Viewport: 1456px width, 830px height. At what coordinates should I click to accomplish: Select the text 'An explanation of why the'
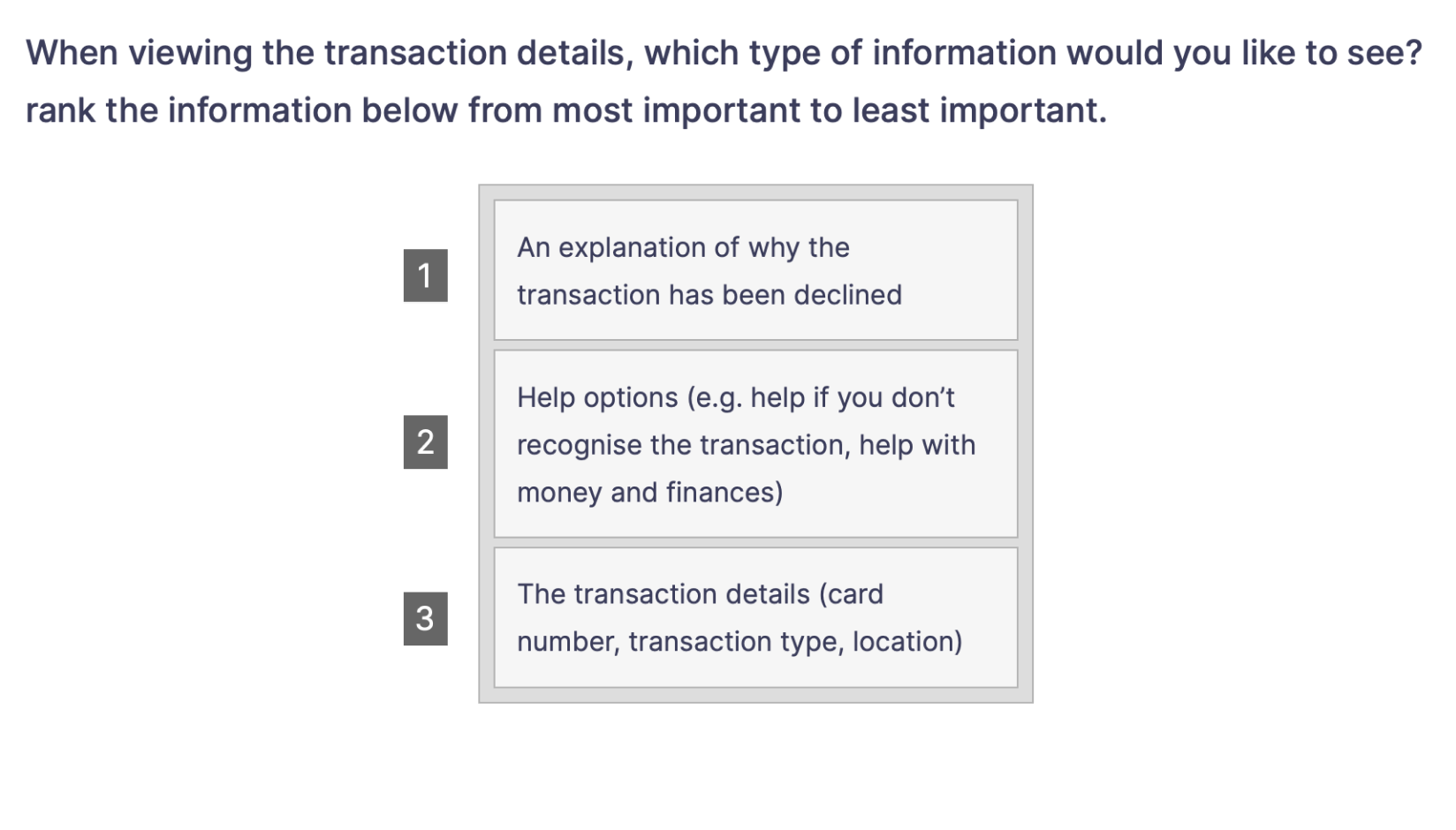[x=683, y=247]
